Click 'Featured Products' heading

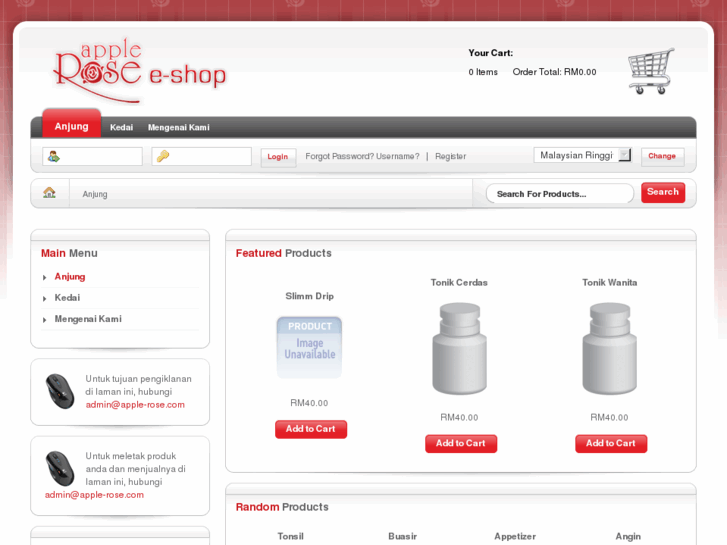click(284, 253)
